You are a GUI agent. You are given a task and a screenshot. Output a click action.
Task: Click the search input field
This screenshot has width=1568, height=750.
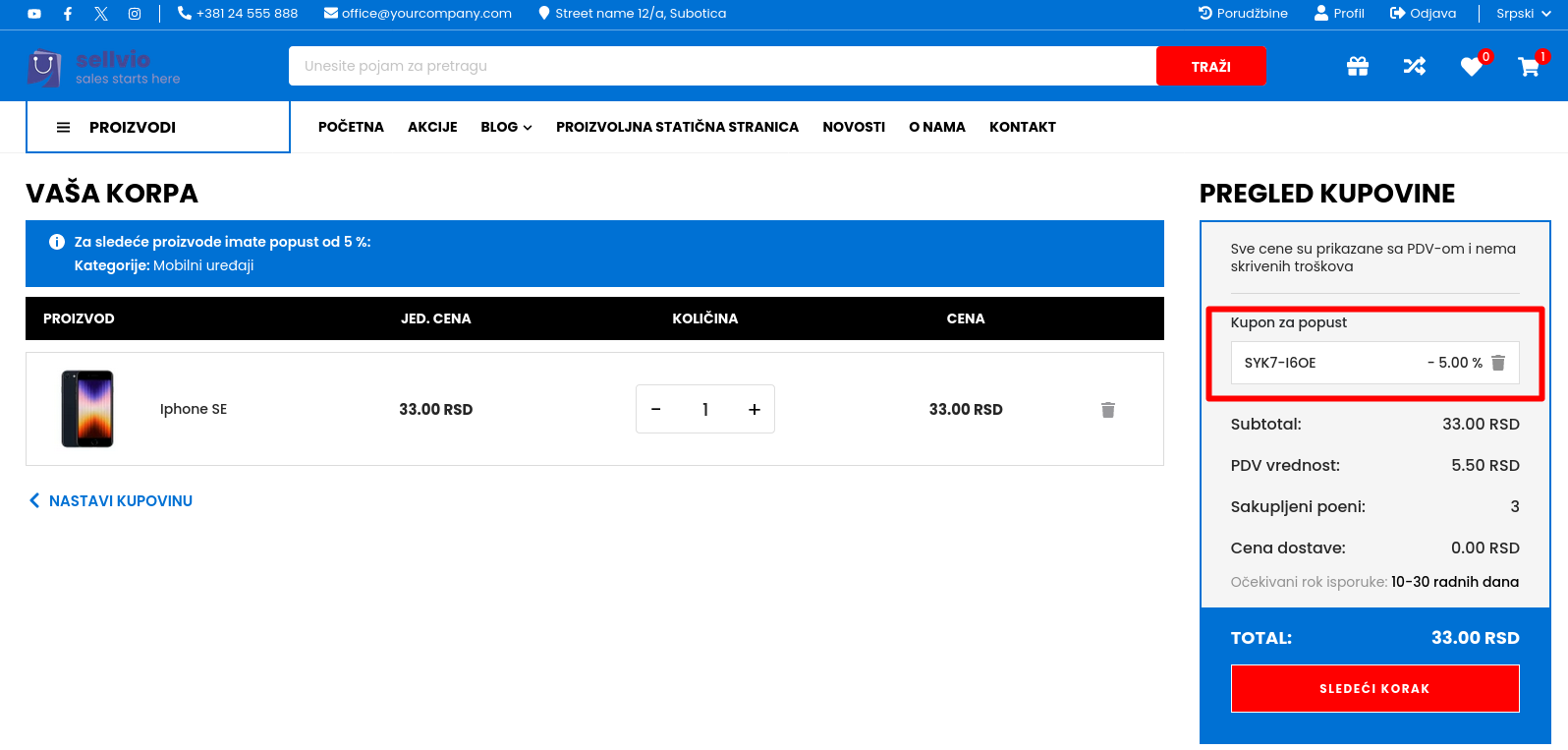click(x=722, y=66)
